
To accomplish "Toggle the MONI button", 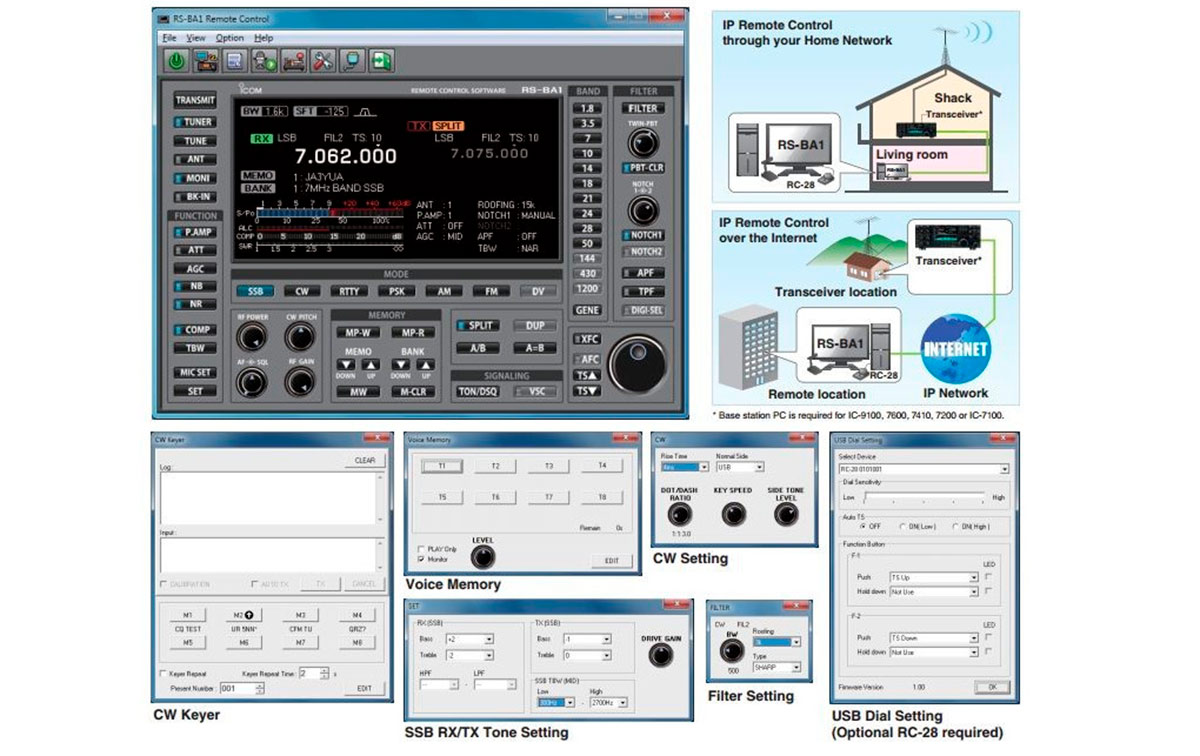I will pos(195,178).
